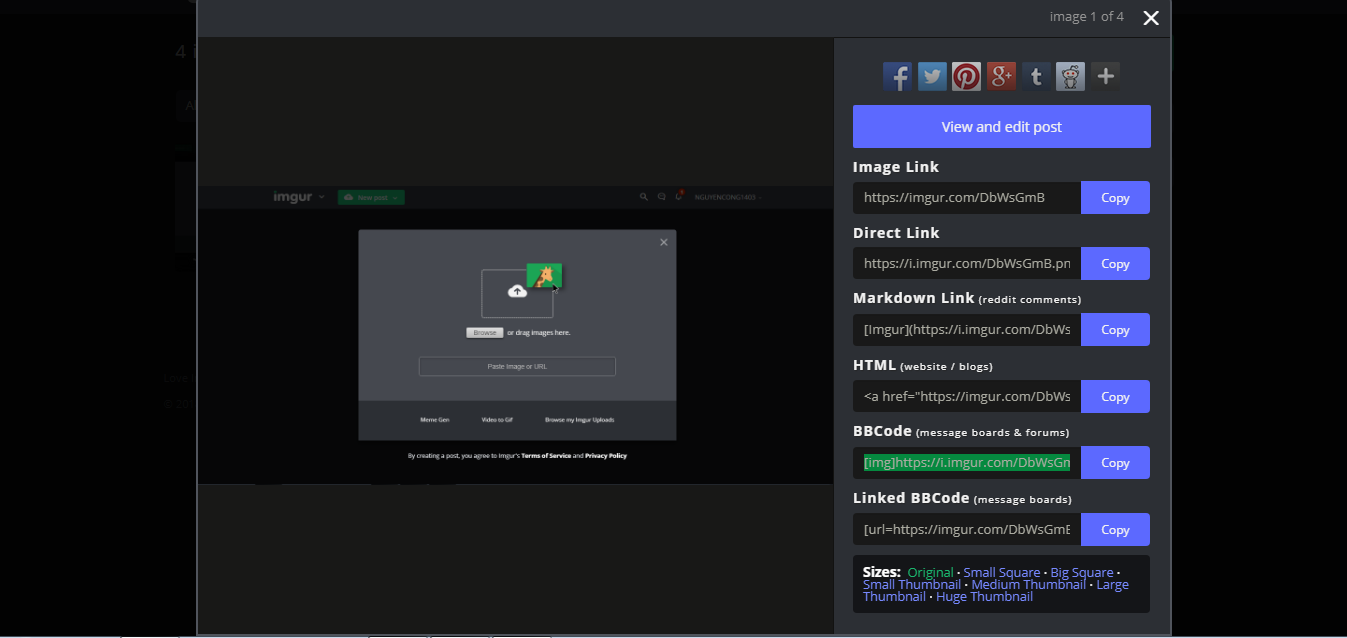The image size is (1347, 638).
Task: Choose Large Thumbnail size
Action: pyautogui.click(x=1112, y=585)
